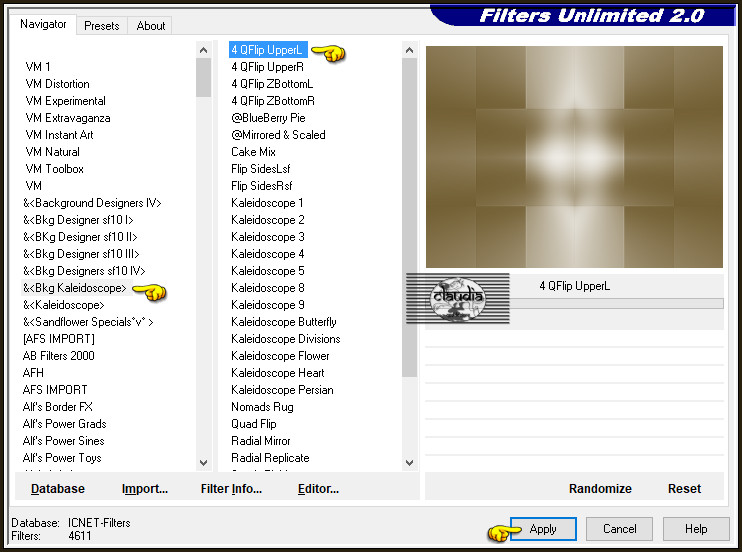Select Quad Flip filter
This screenshot has height=552, width=742.
click(254, 424)
